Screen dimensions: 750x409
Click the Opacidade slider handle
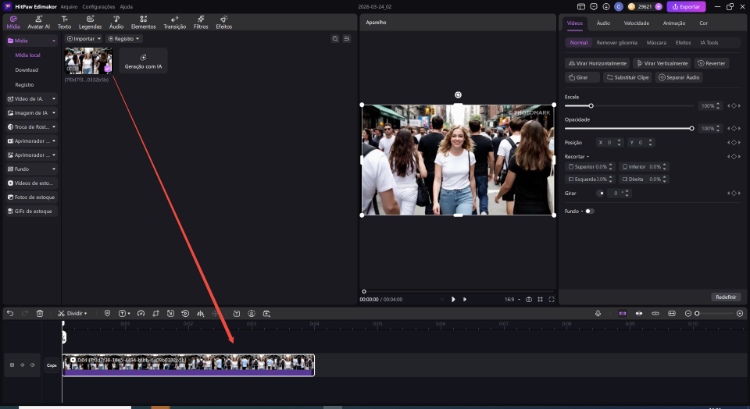pyautogui.click(x=692, y=128)
